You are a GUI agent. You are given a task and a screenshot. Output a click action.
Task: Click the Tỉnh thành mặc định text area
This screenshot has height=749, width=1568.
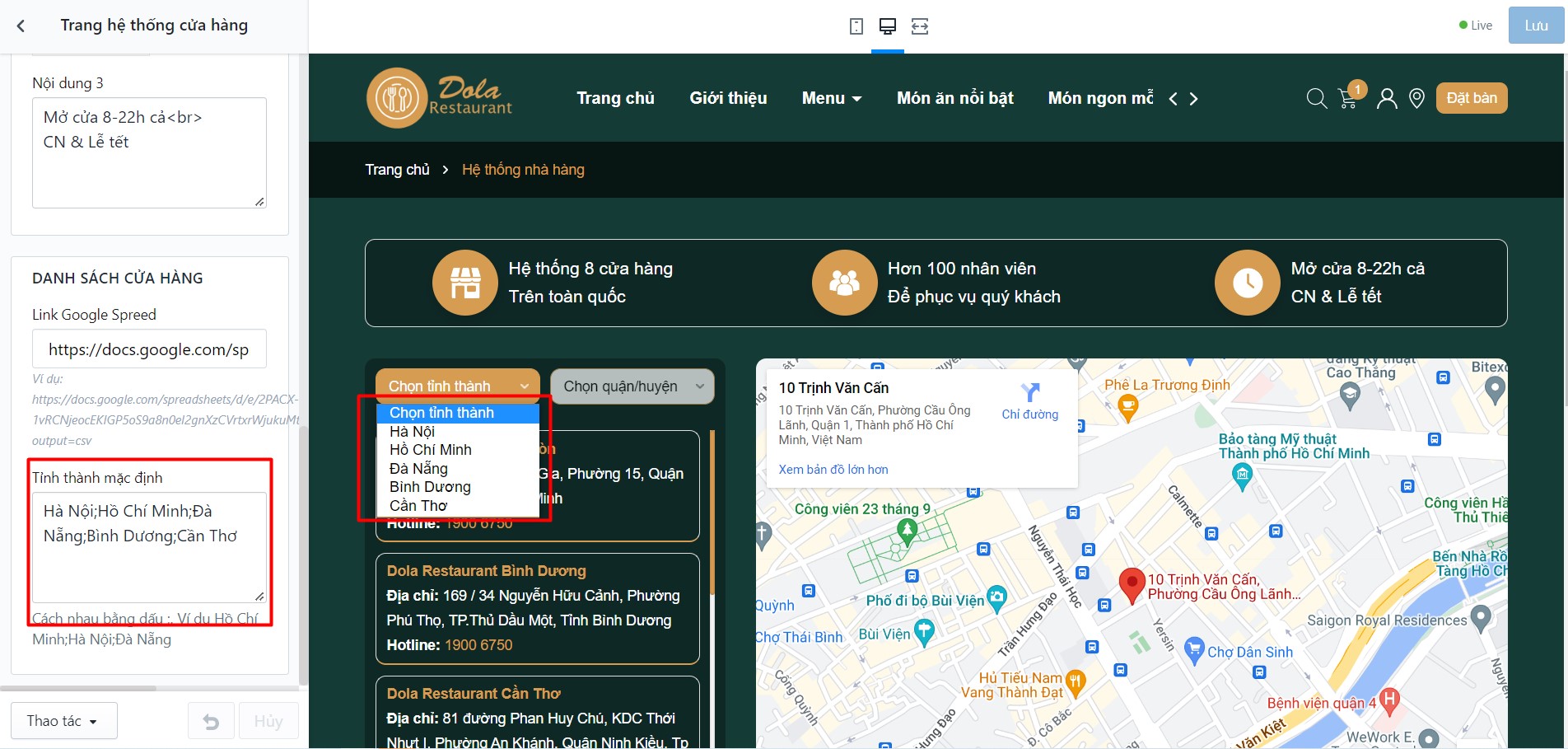(x=149, y=548)
